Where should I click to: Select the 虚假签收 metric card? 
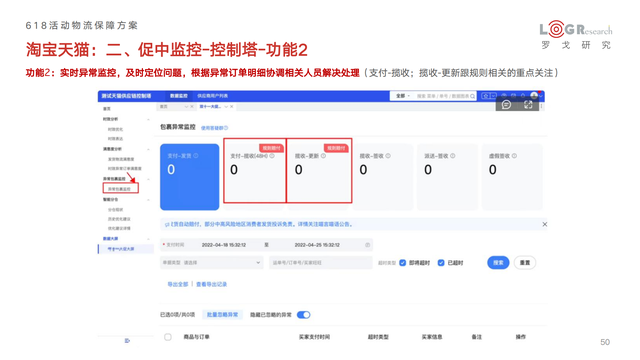[512, 177]
